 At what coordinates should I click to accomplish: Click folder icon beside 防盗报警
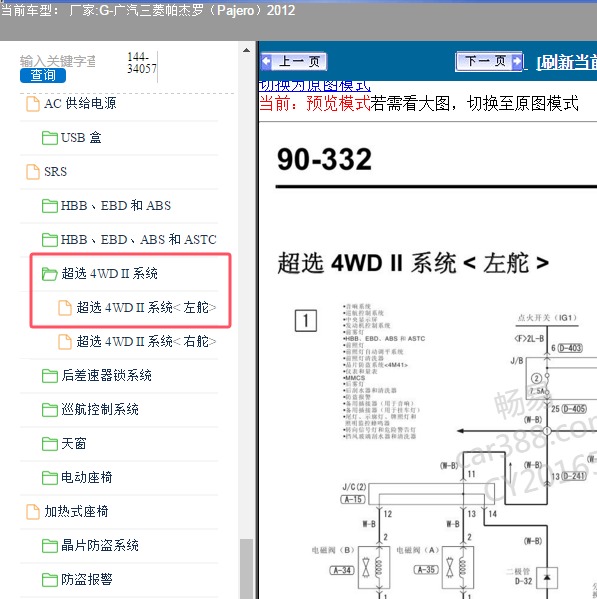(x=50, y=580)
